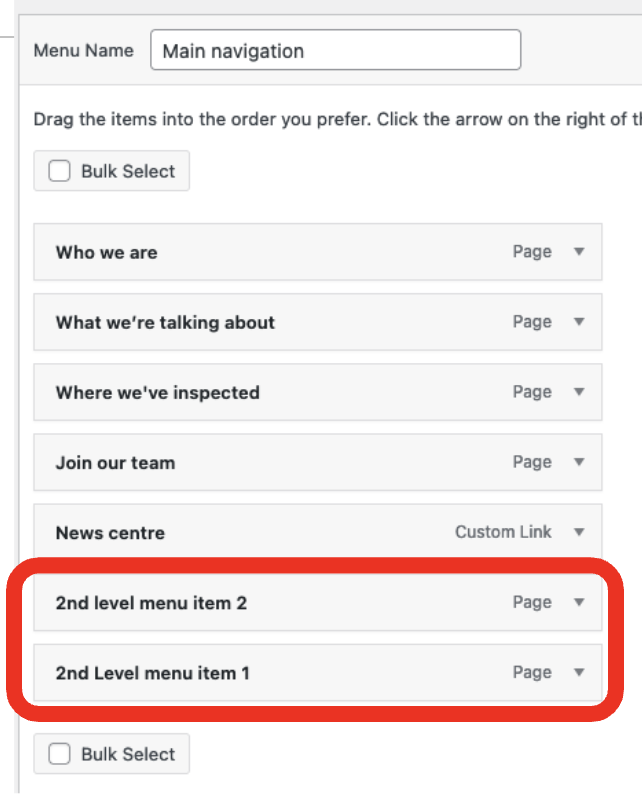Expand 2nd Level menu item 1 arrow
642x794 pixels.
point(578,672)
